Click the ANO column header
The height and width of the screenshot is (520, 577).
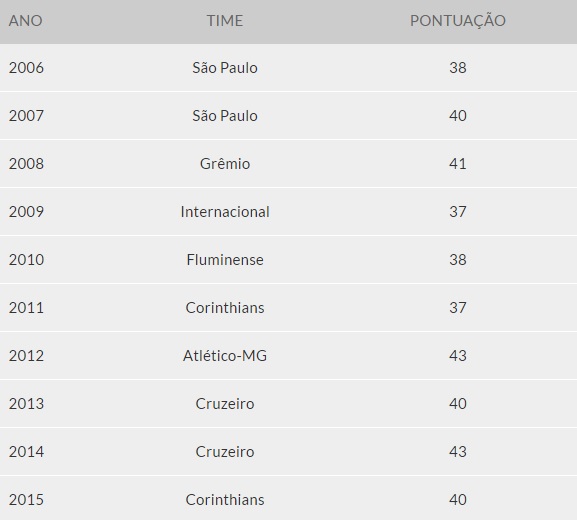pyautogui.click(x=25, y=21)
